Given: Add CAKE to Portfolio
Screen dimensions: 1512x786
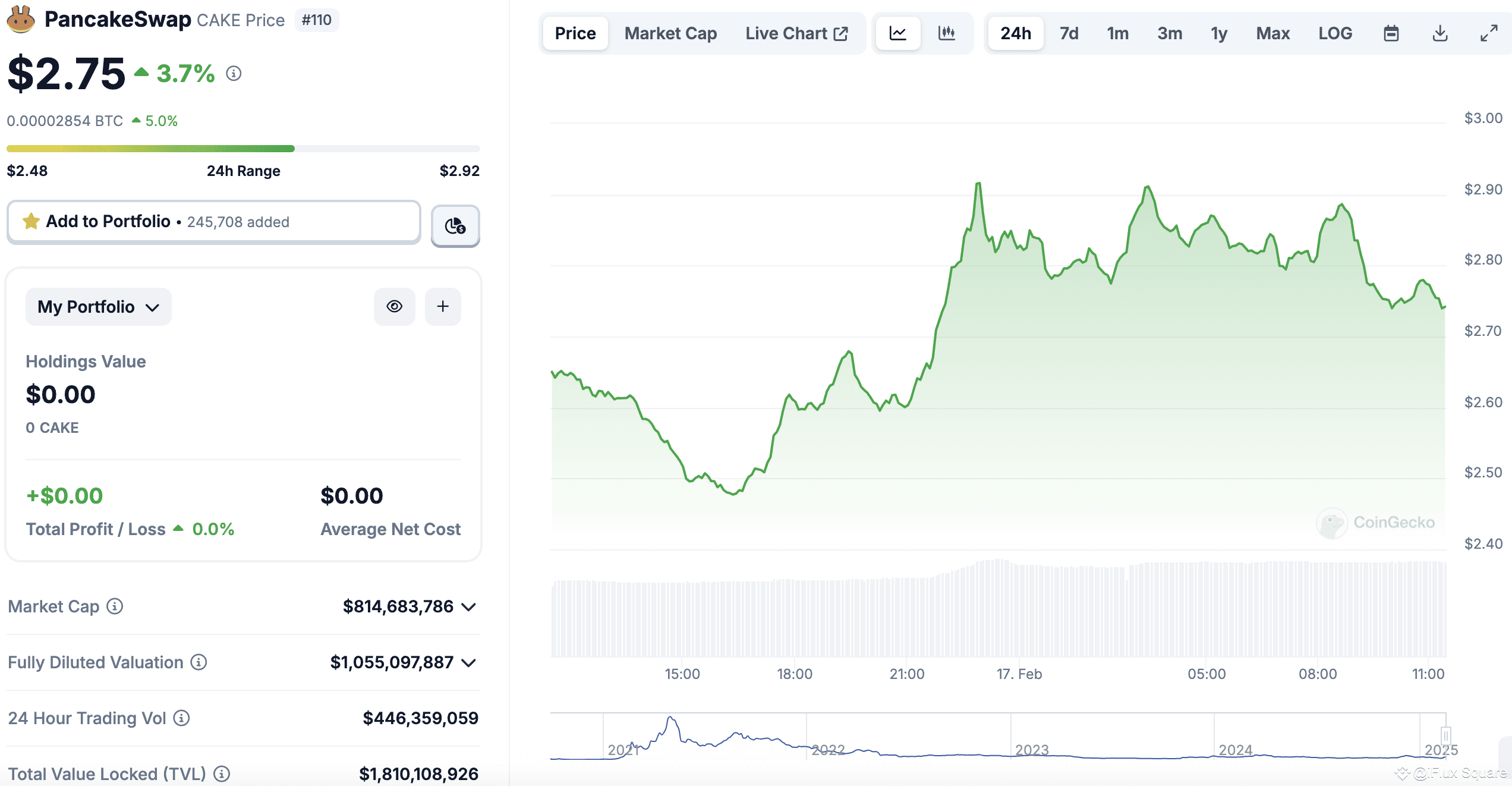Looking at the screenshot, I should pyautogui.click(x=214, y=222).
